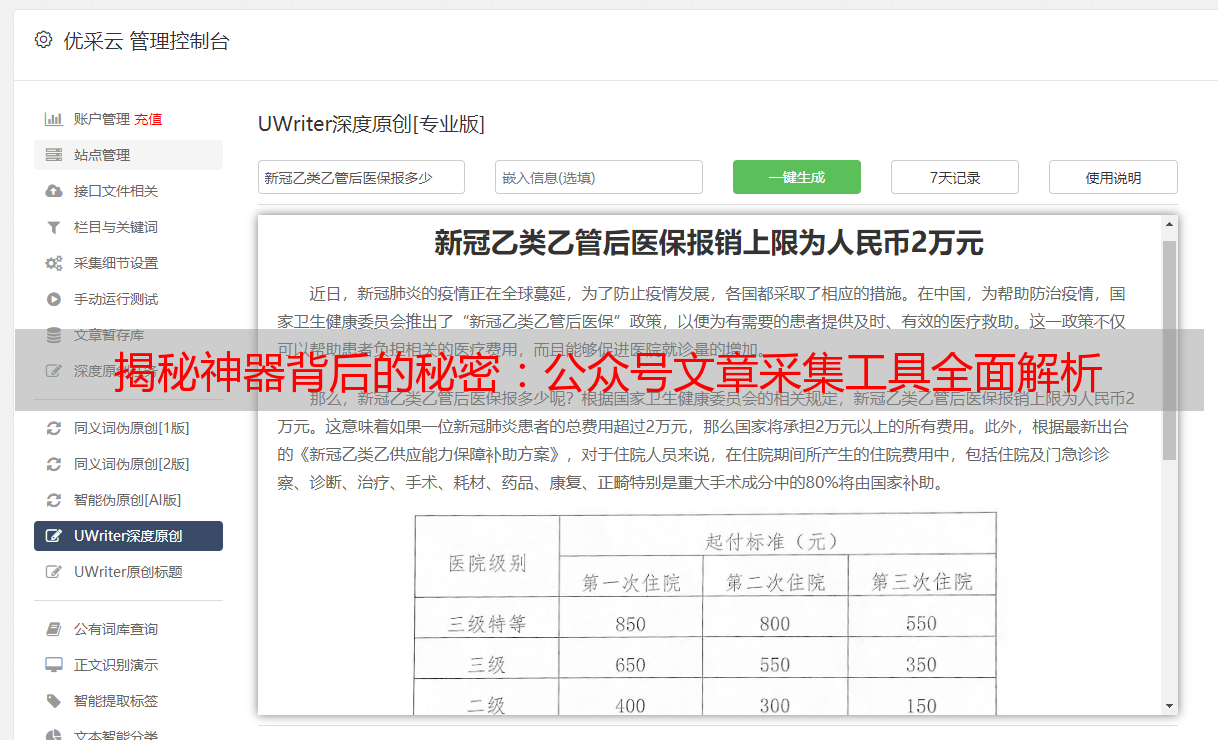The width and height of the screenshot is (1218, 740).
Task: Click the table cell 850
Action: 631,624
